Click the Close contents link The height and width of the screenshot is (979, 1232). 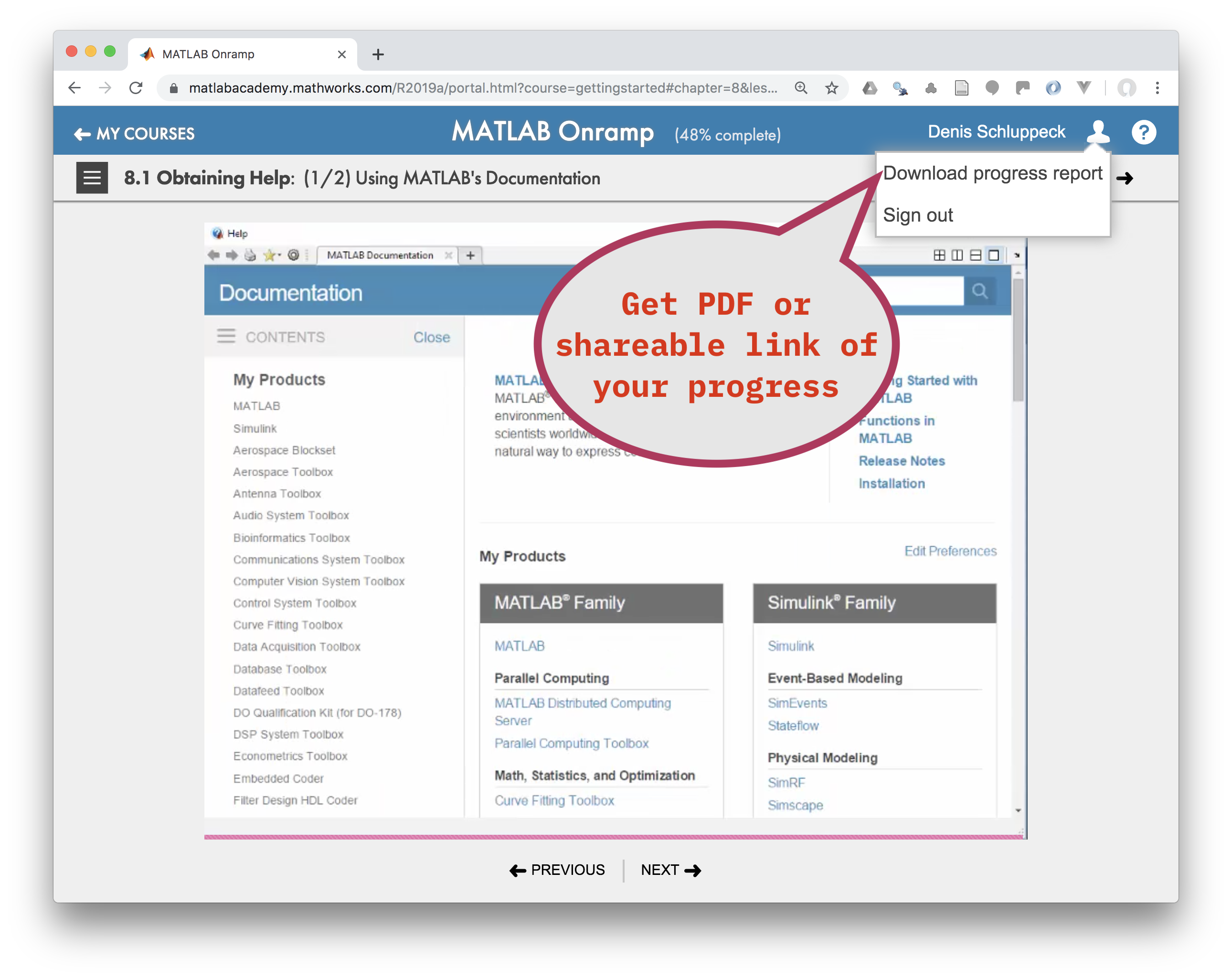click(431, 337)
